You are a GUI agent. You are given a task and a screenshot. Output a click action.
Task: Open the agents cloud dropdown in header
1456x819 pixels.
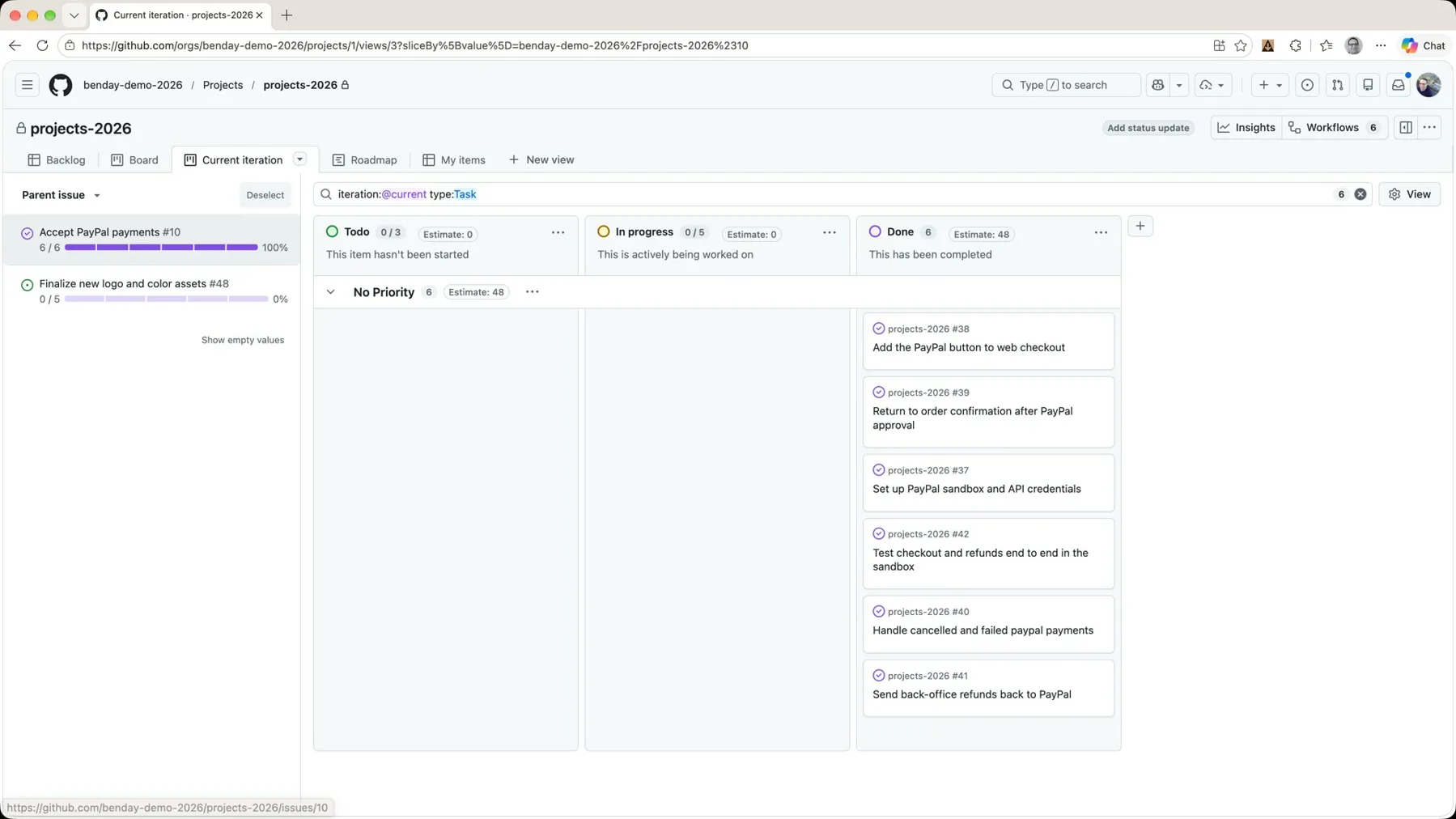pyautogui.click(x=1212, y=85)
